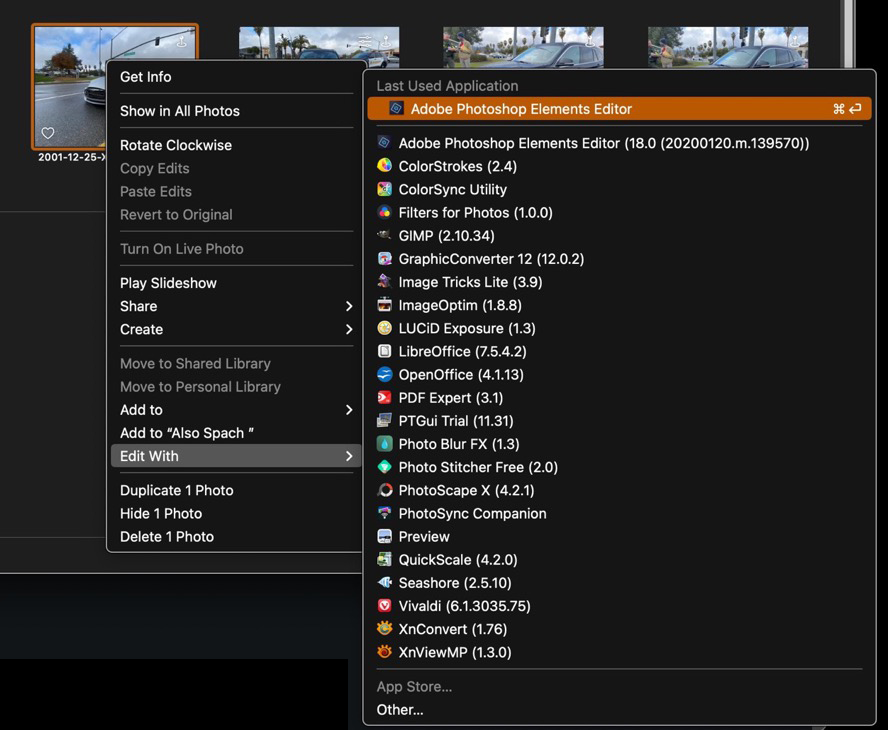Image resolution: width=888 pixels, height=730 pixels.
Task: Click the Photo Blur FX icon
Action: pyautogui.click(x=385, y=443)
